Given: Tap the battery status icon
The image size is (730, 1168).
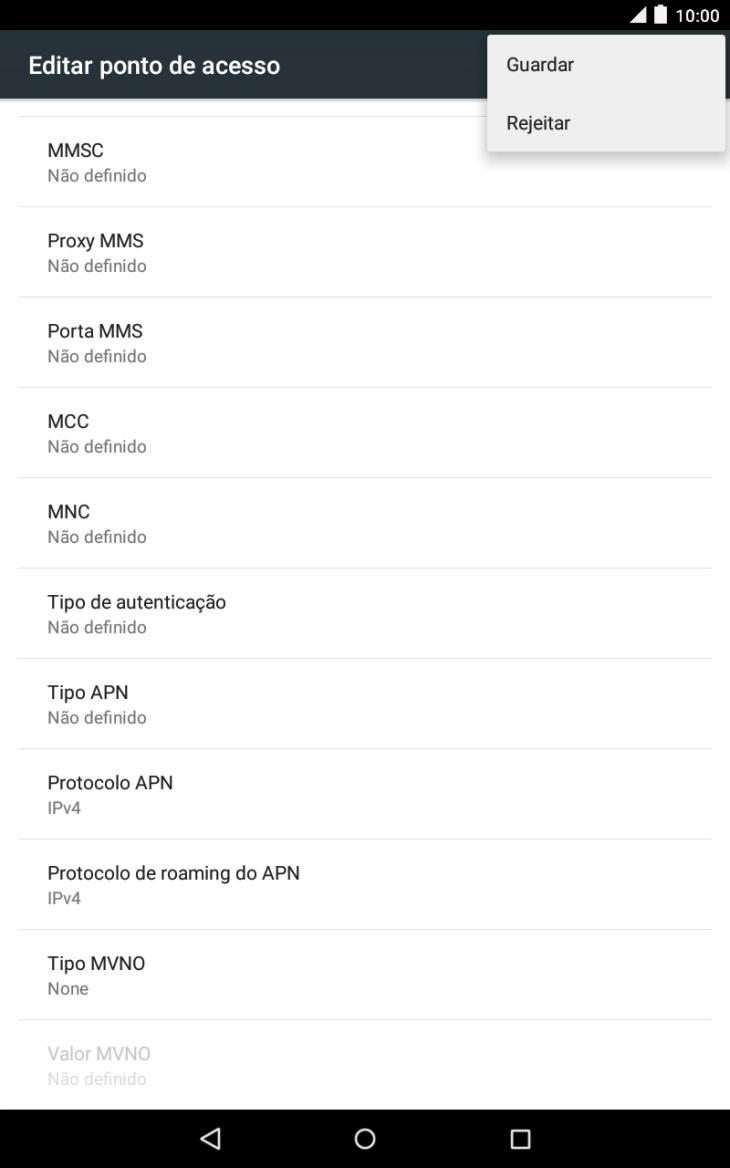Looking at the screenshot, I should point(661,15).
